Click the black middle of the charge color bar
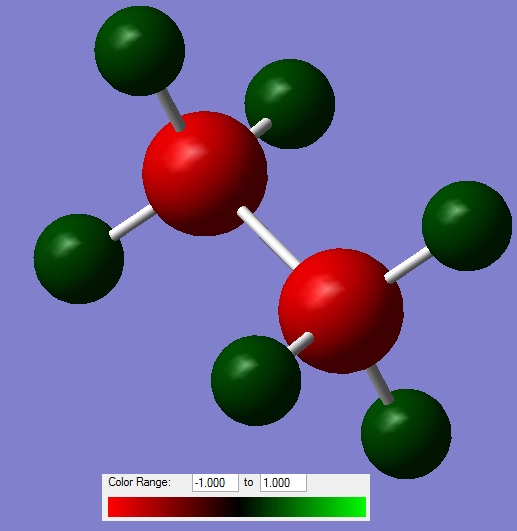 pyautogui.click(x=237, y=507)
